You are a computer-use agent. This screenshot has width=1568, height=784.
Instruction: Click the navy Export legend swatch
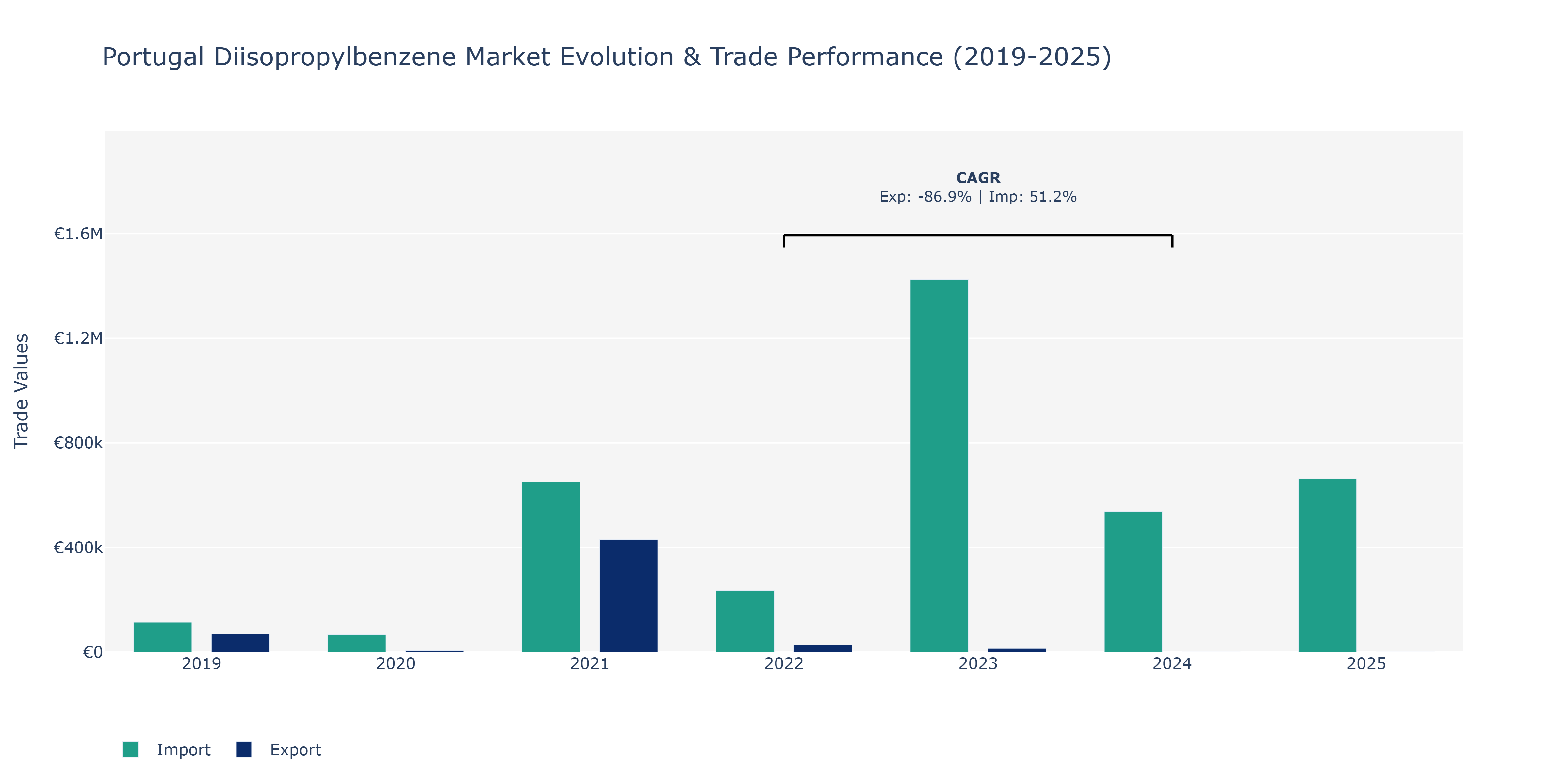click(243, 749)
